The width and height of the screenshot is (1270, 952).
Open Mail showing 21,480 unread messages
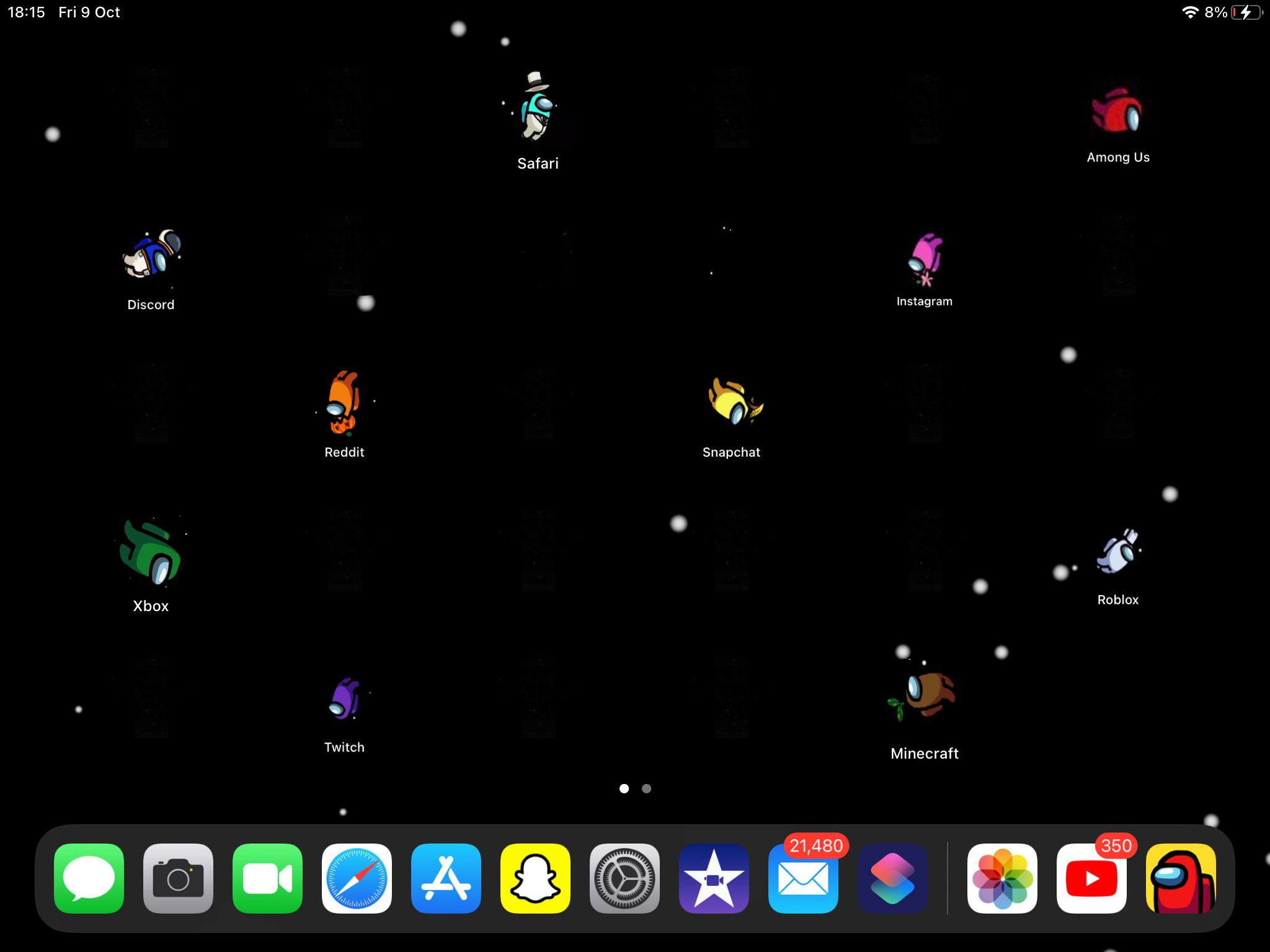(x=803, y=878)
